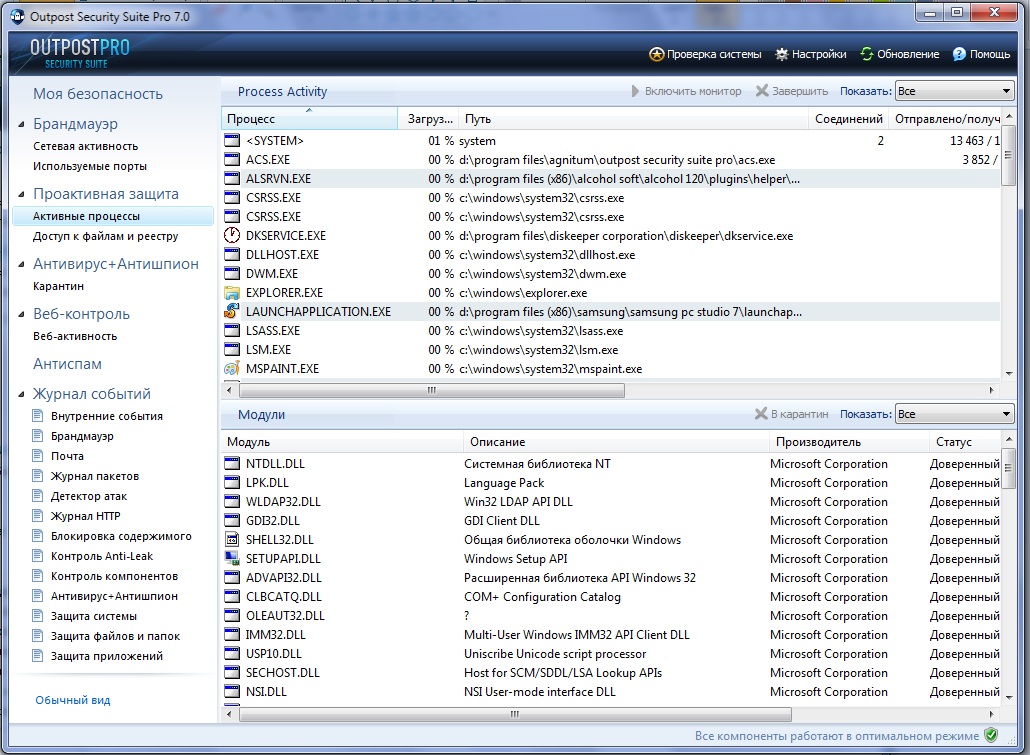Collapse the Веб-контроль section
Viewport: 1030px width, 755px height.
(x=21, y=314)
